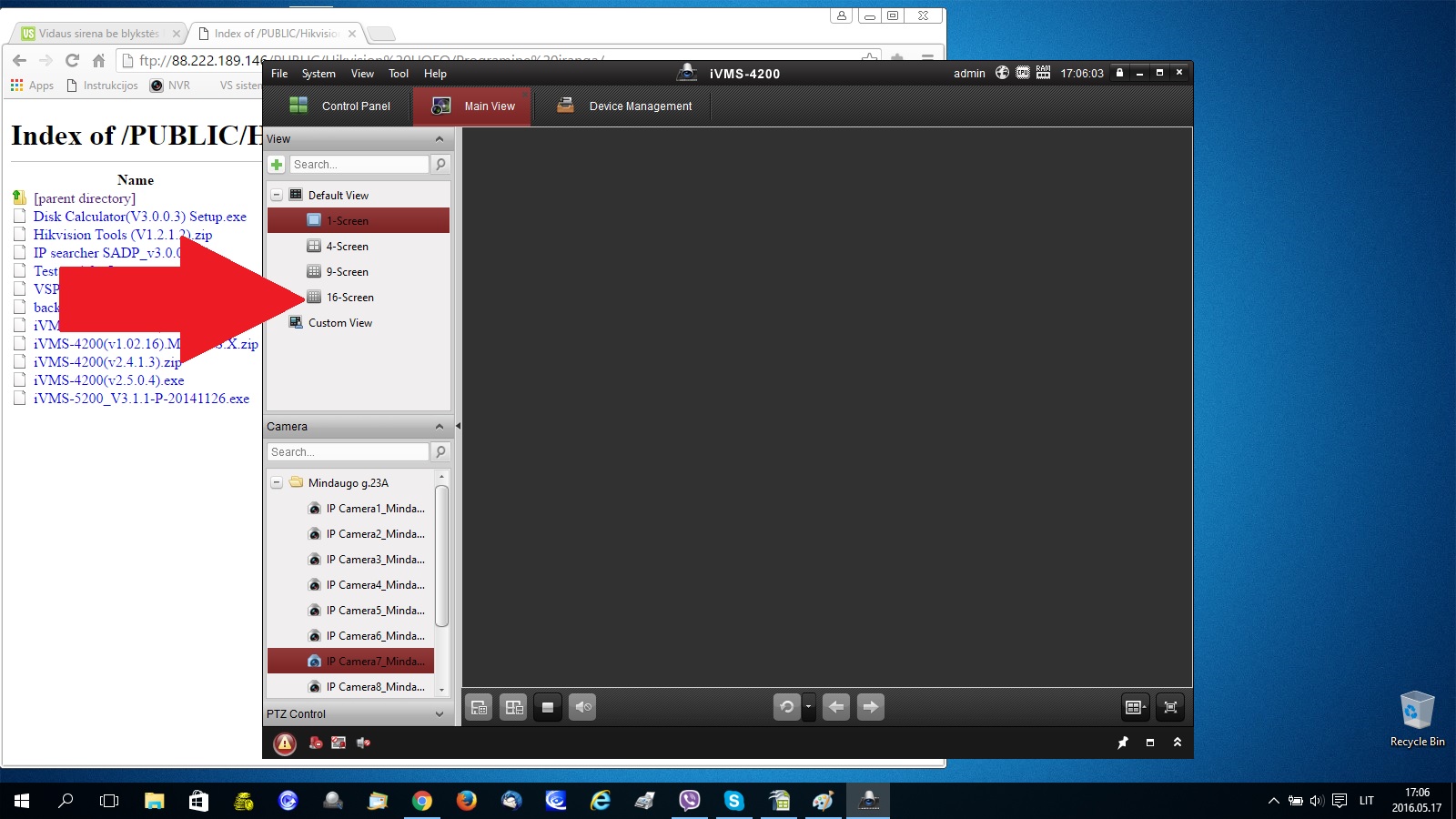Click the Chrome reload button

(73, 60)
